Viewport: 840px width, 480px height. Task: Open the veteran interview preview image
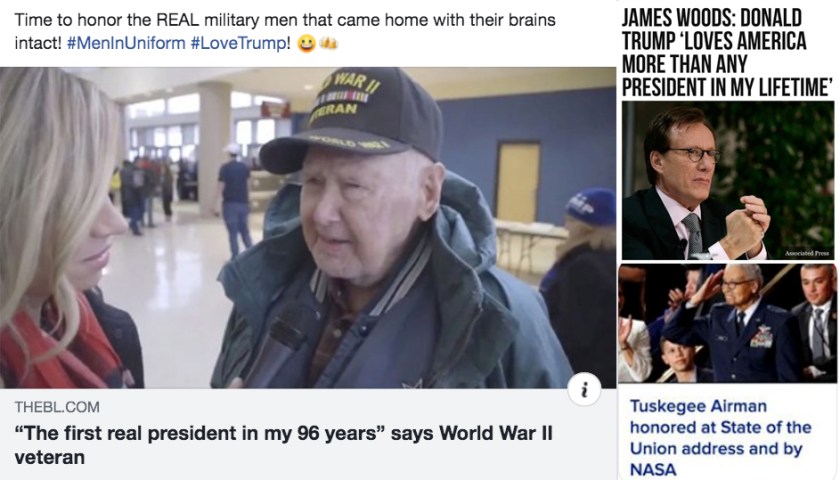point(308,228)
